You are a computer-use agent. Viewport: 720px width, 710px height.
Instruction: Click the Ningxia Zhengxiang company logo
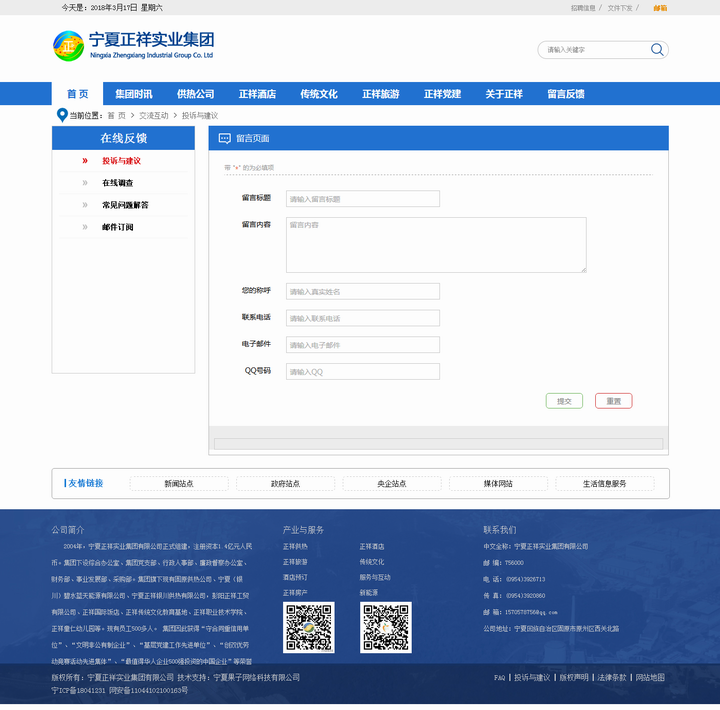(x=133, y=46)
